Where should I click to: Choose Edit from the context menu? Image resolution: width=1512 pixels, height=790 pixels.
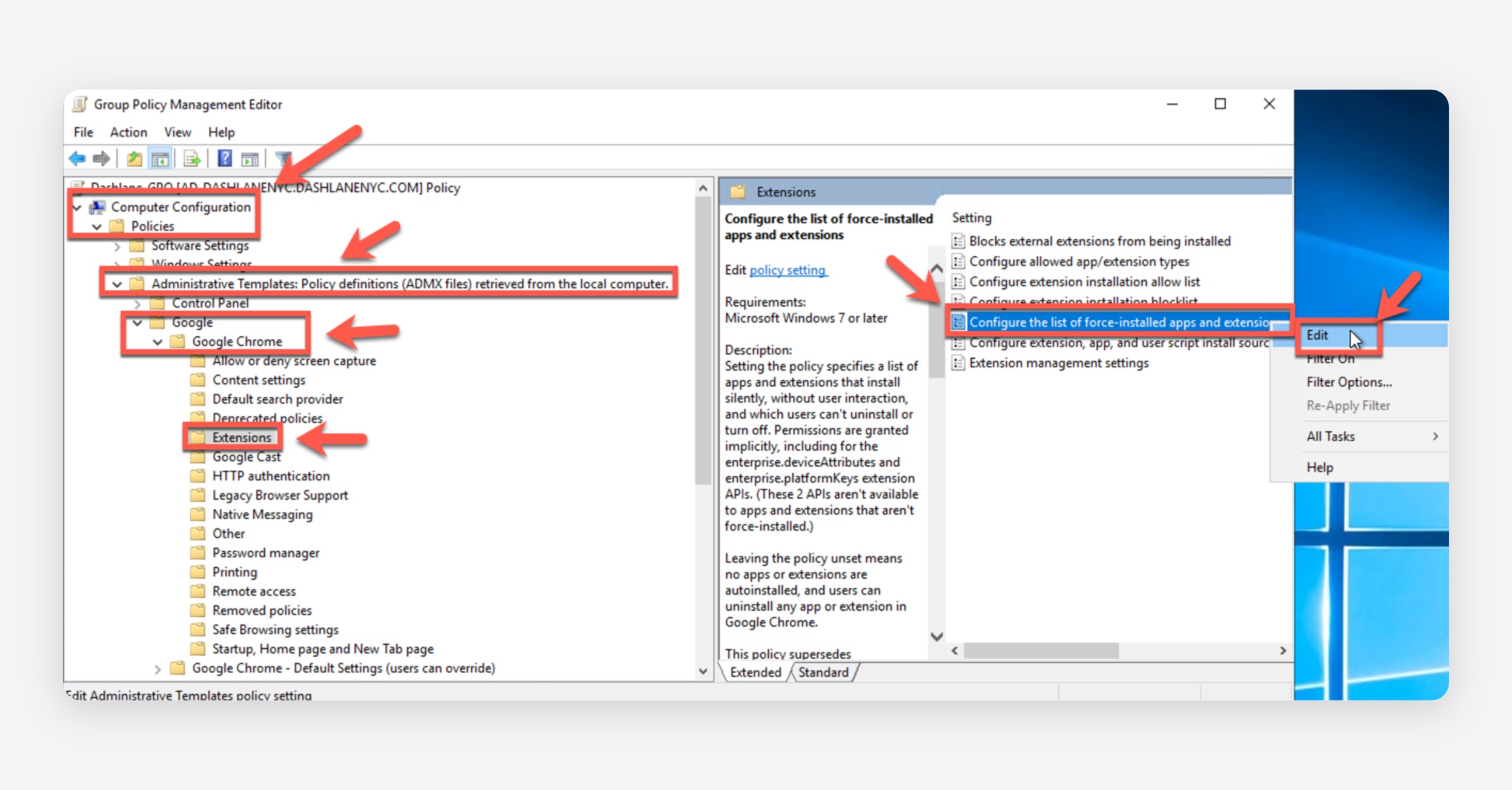click(1317, 335)
